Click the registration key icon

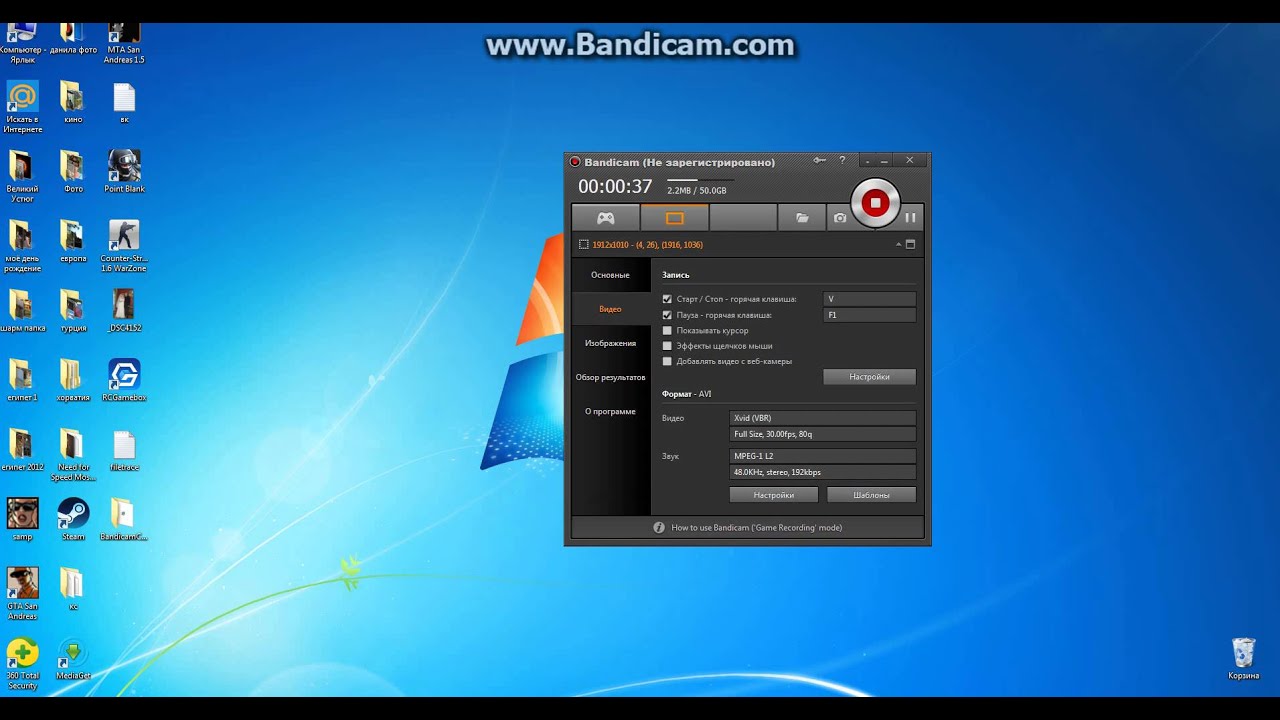819,160
